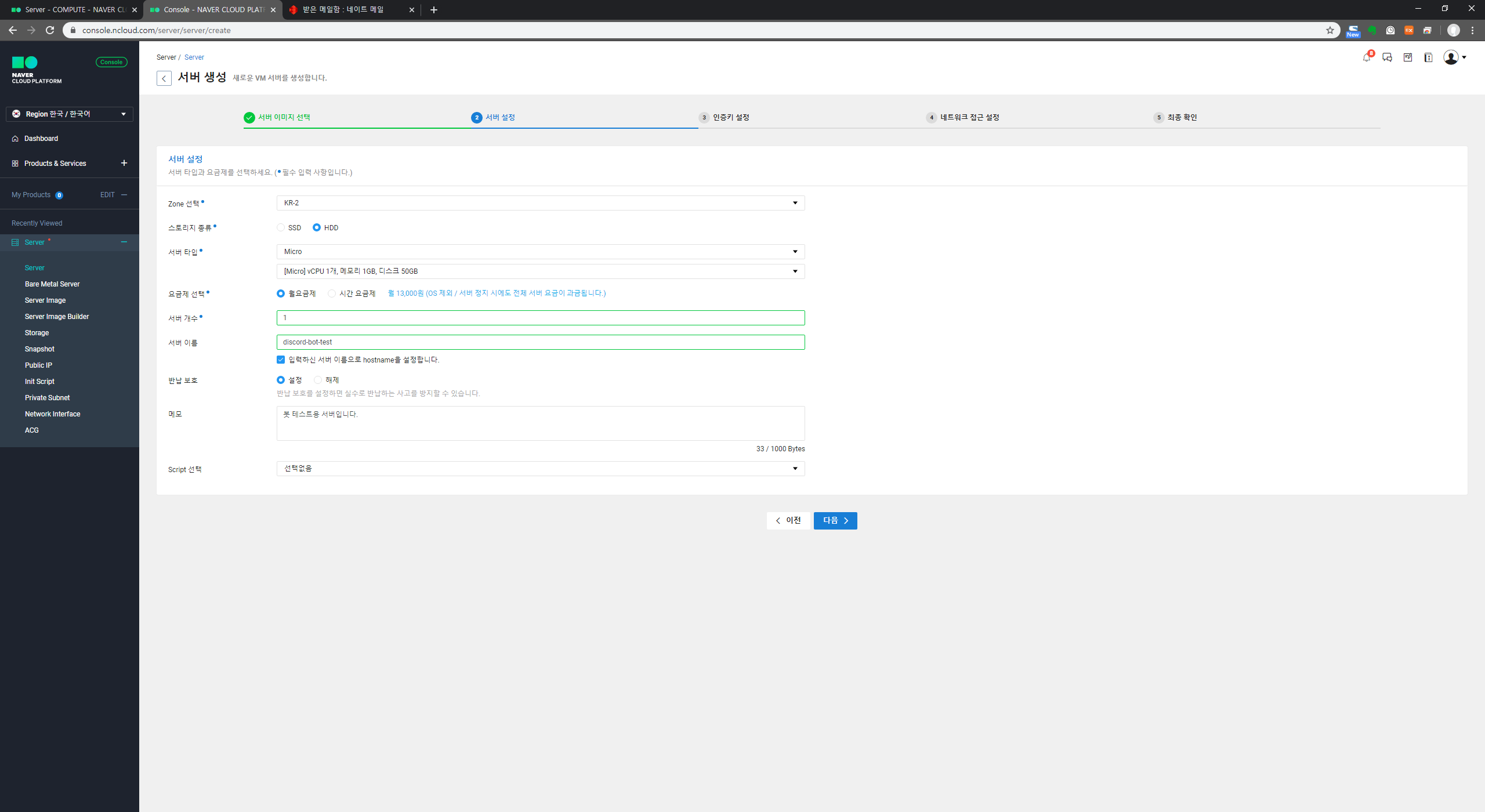Open the chat support icon in header
1485x812 pixels.
coord(1387,57)
